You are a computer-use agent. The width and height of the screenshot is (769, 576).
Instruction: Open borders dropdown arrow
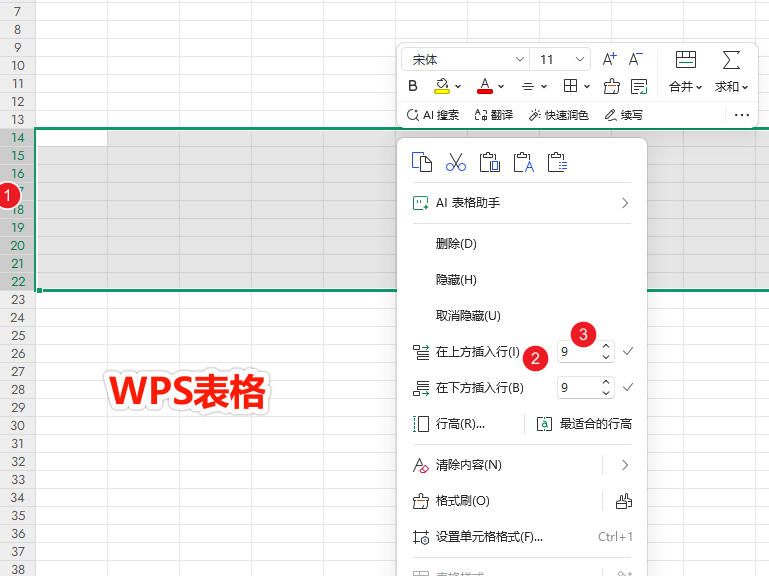(587, 87)
